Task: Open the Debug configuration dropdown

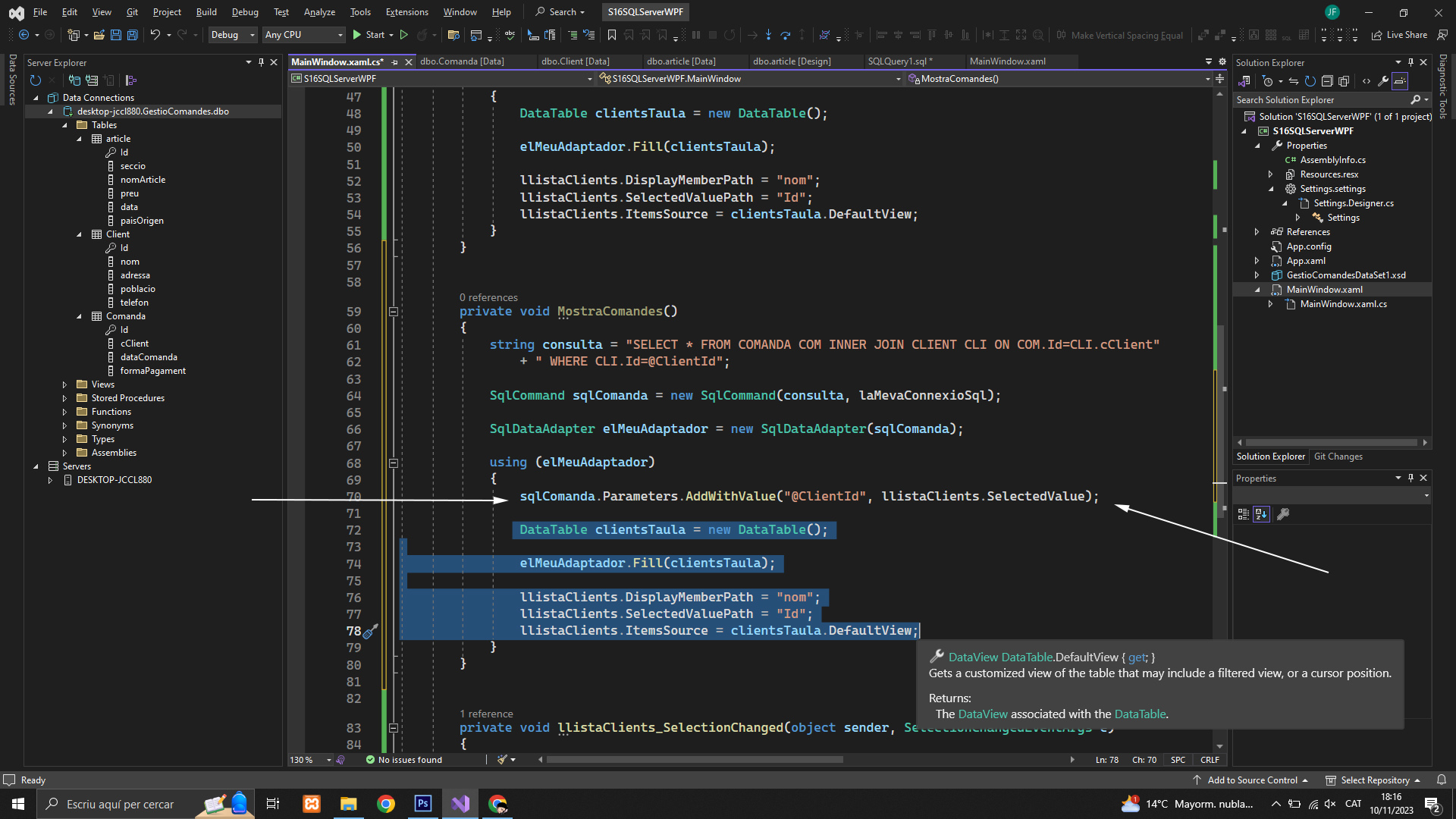Action: coord(232,35)
